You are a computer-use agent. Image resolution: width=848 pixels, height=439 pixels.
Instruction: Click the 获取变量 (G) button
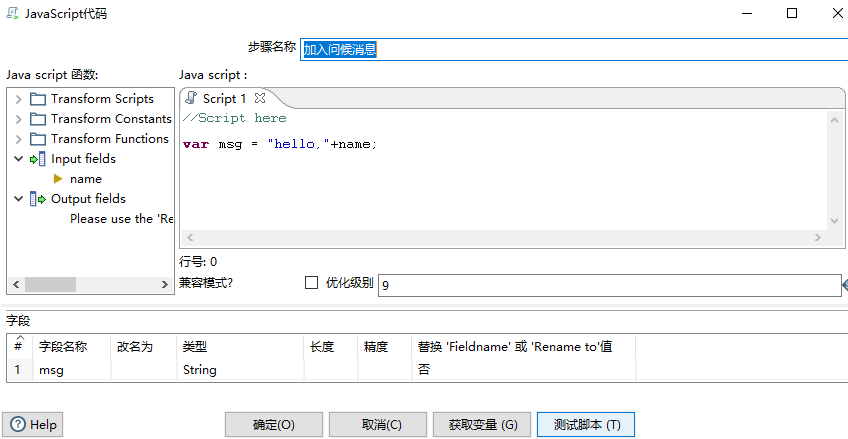point(482,424)
